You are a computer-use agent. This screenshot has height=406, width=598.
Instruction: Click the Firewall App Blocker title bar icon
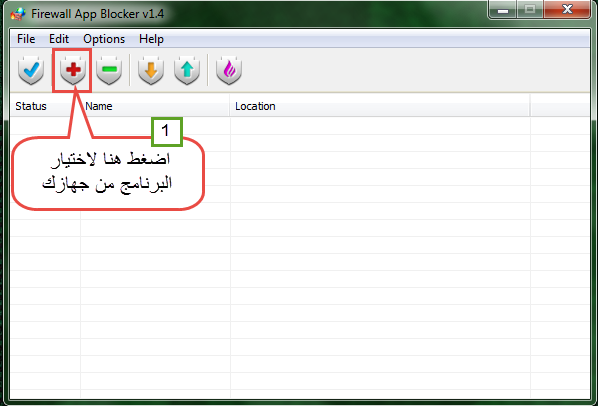click(x=18, y=14)
